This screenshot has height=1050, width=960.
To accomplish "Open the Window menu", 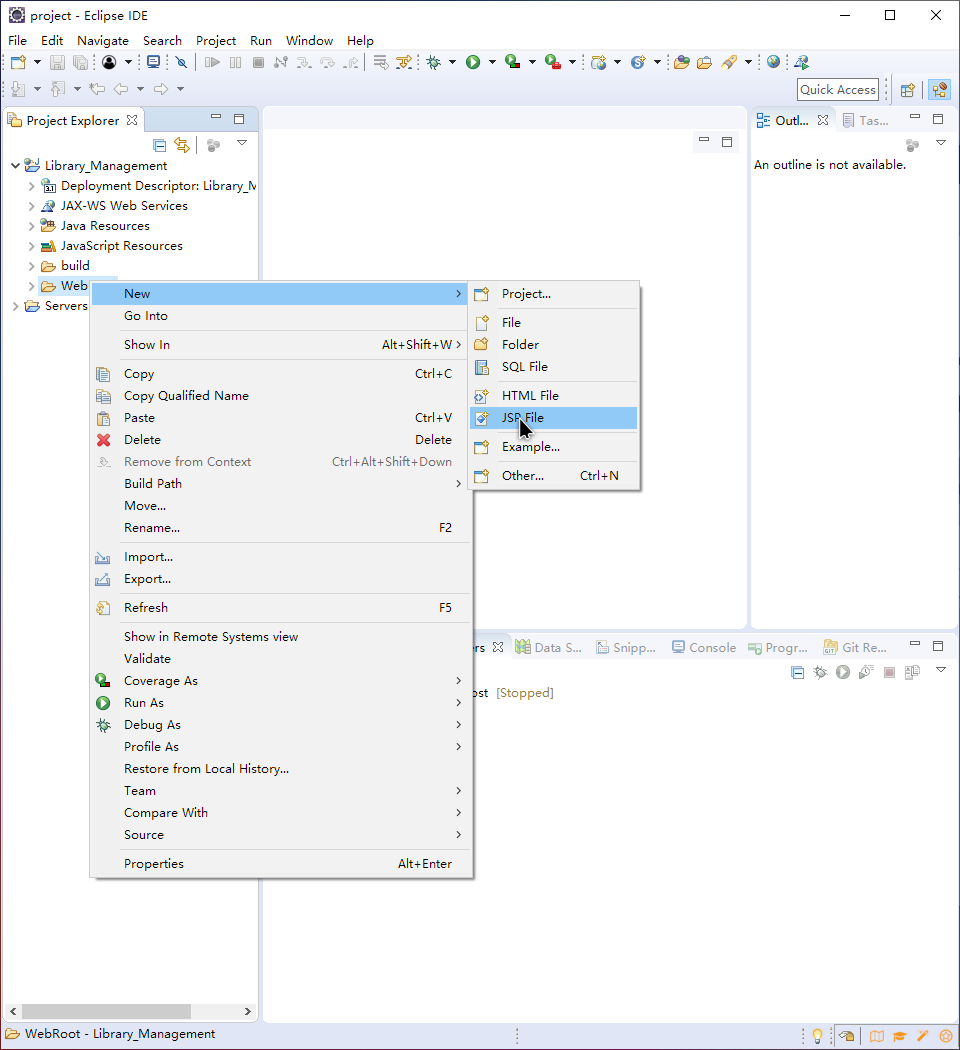I will pos(309,41).
